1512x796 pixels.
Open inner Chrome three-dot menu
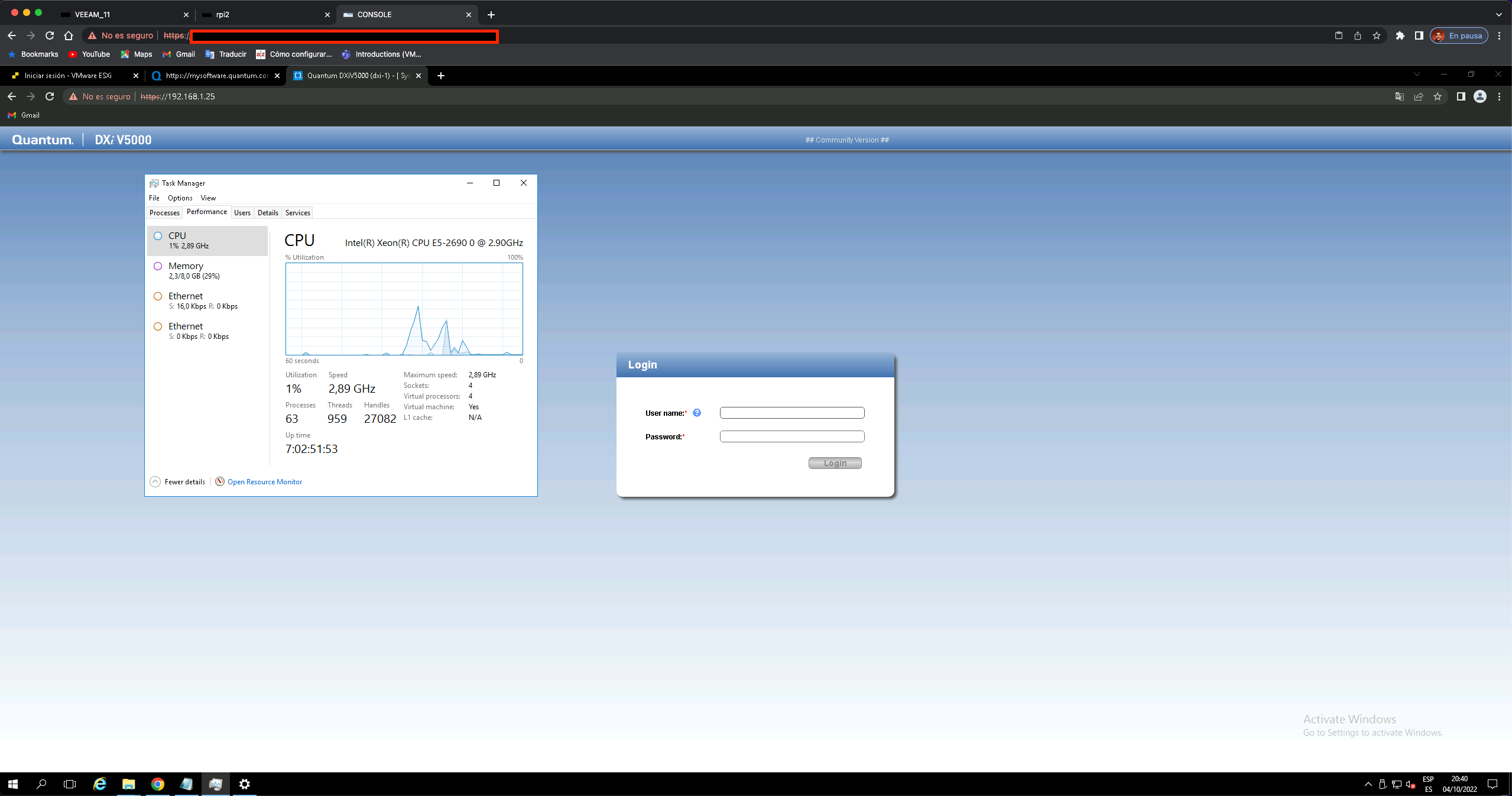click(x=1499, y=96)
